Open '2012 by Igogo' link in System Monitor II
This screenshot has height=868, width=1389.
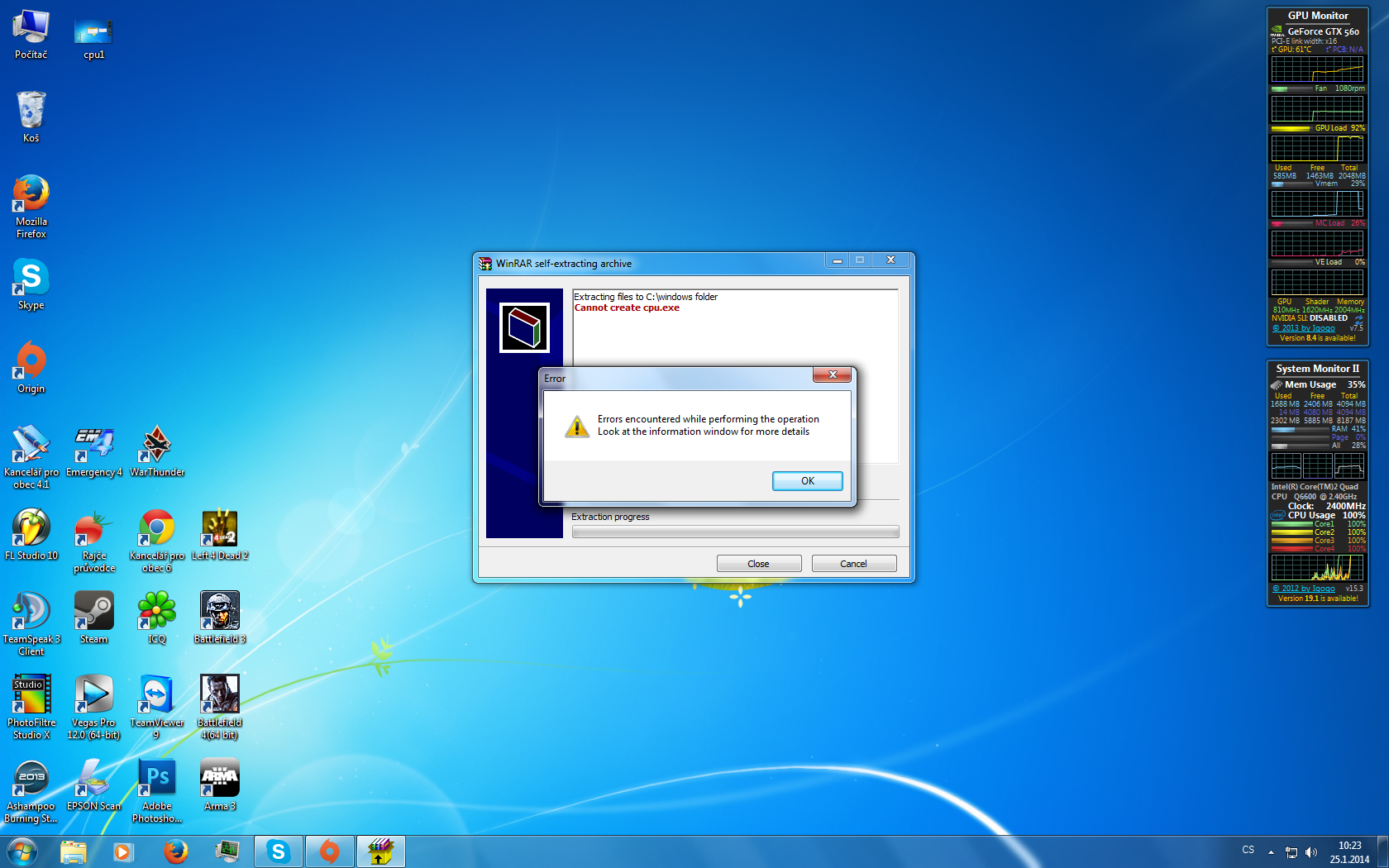coord(1304,589)
